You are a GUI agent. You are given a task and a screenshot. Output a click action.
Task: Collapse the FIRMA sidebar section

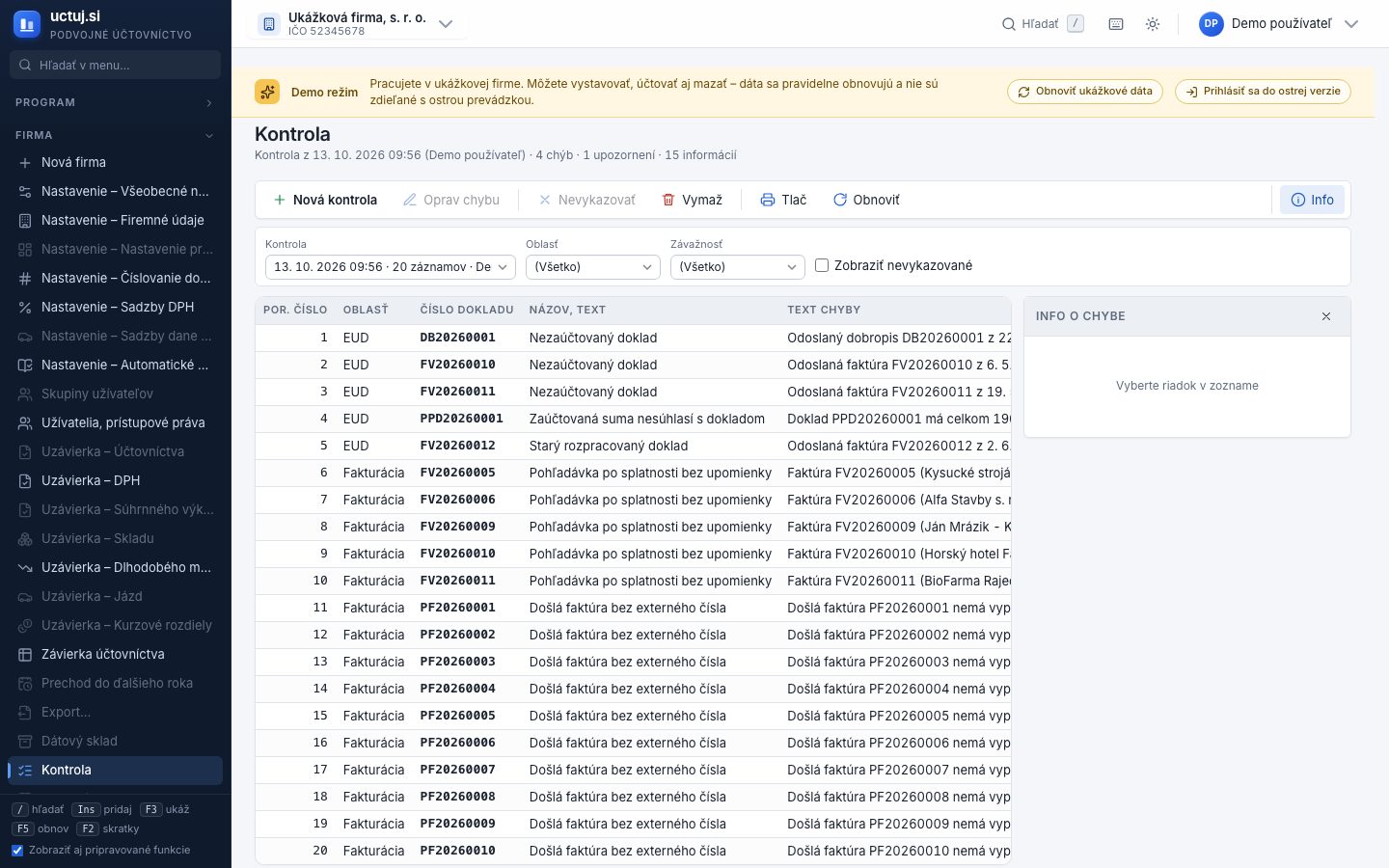[x=115, y=135]
